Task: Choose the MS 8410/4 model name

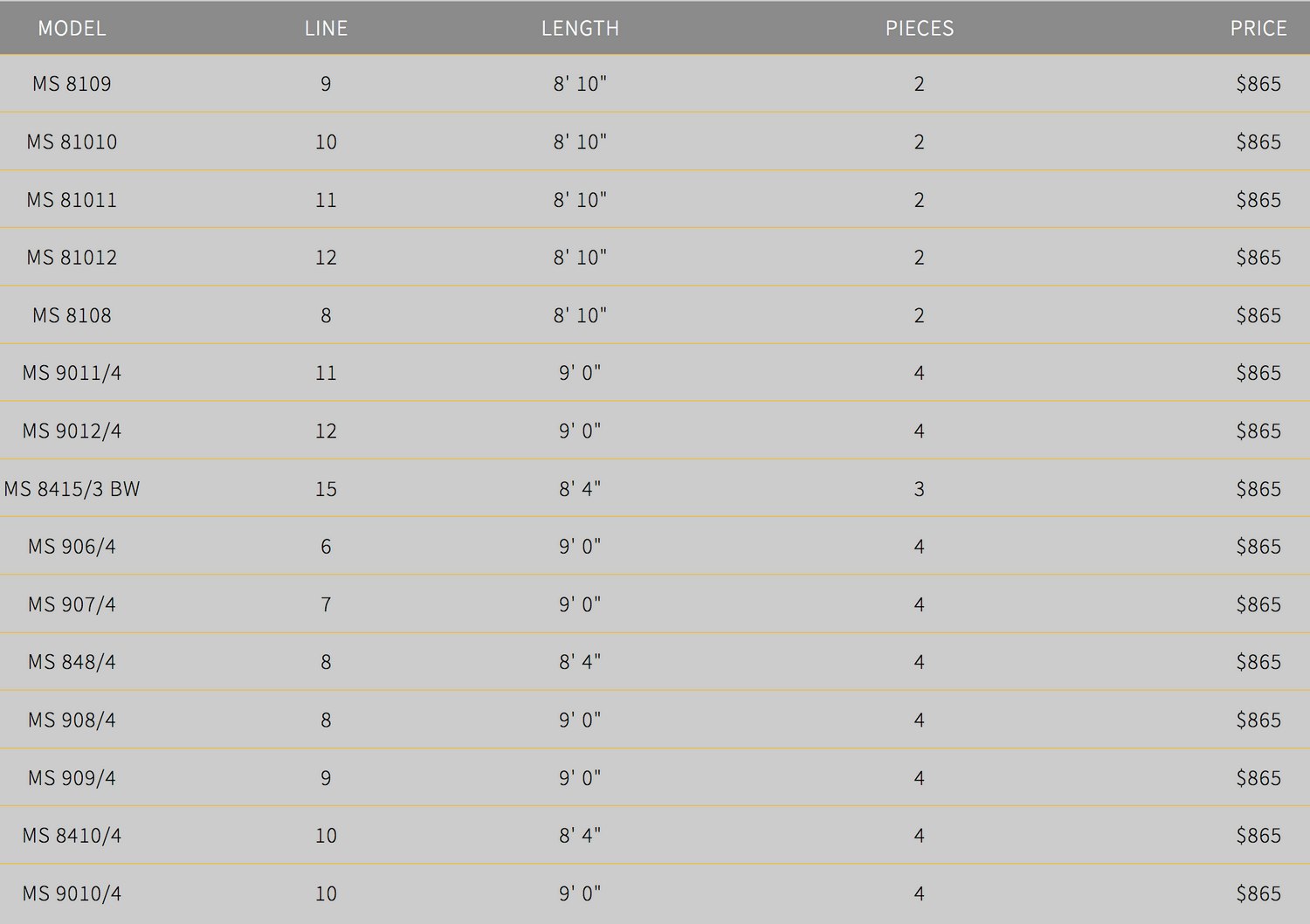Action: point(72,836)
